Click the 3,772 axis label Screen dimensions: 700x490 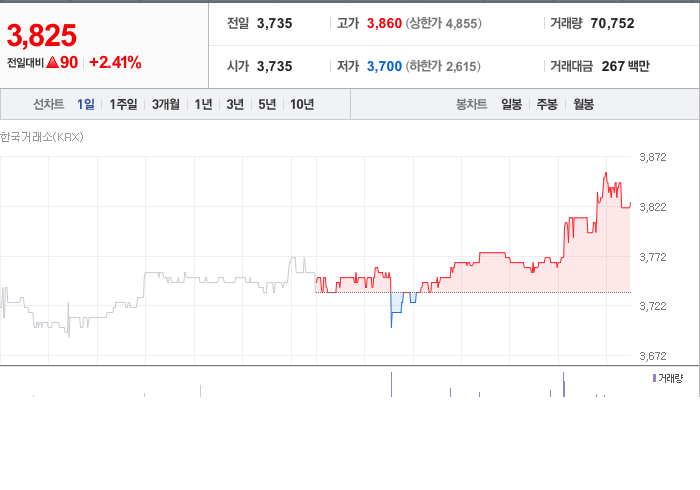point(652,257)
